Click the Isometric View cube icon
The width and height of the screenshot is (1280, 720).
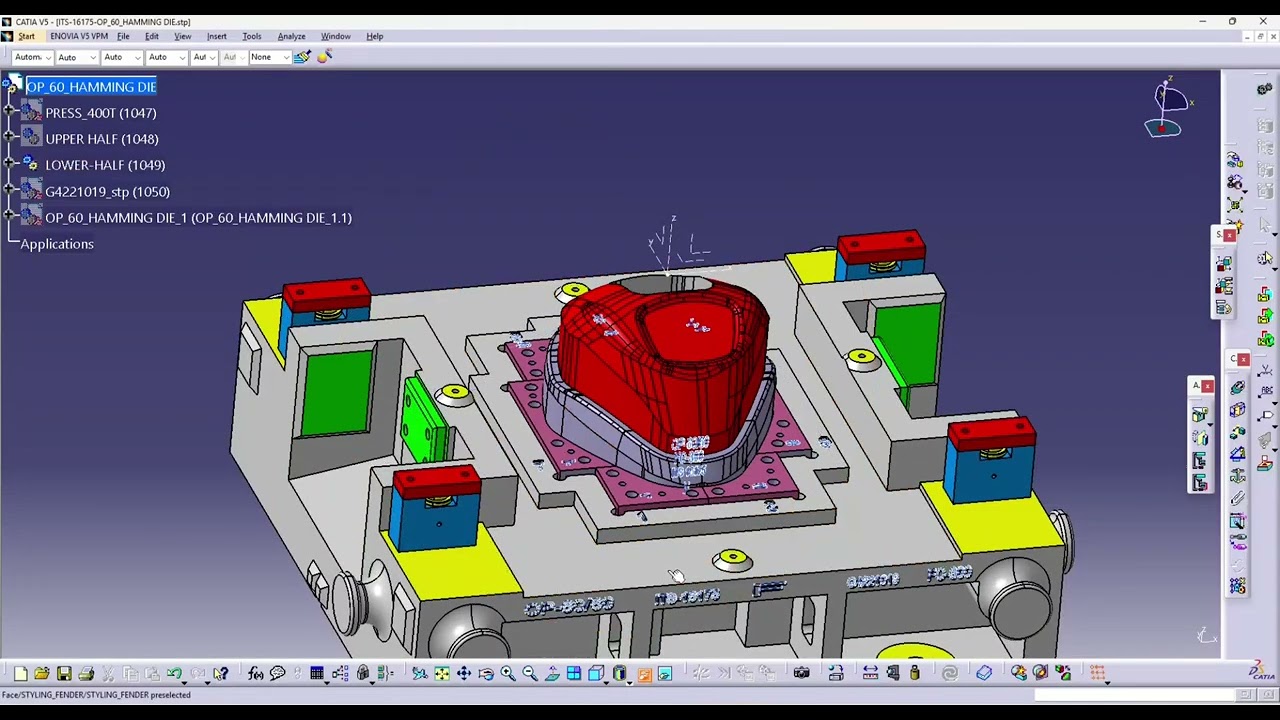(596, 674)
